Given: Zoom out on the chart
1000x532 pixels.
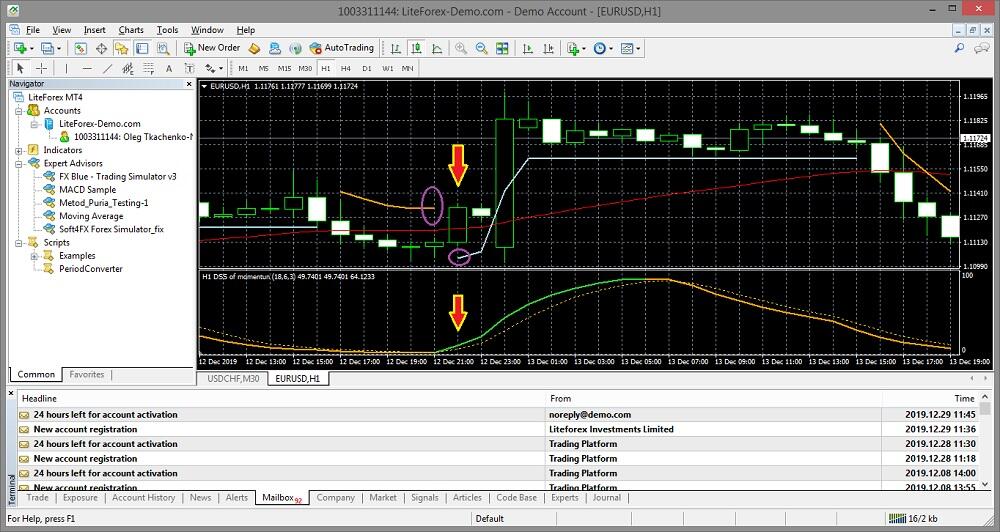Looking at the screenshot, I should [481, 48].
